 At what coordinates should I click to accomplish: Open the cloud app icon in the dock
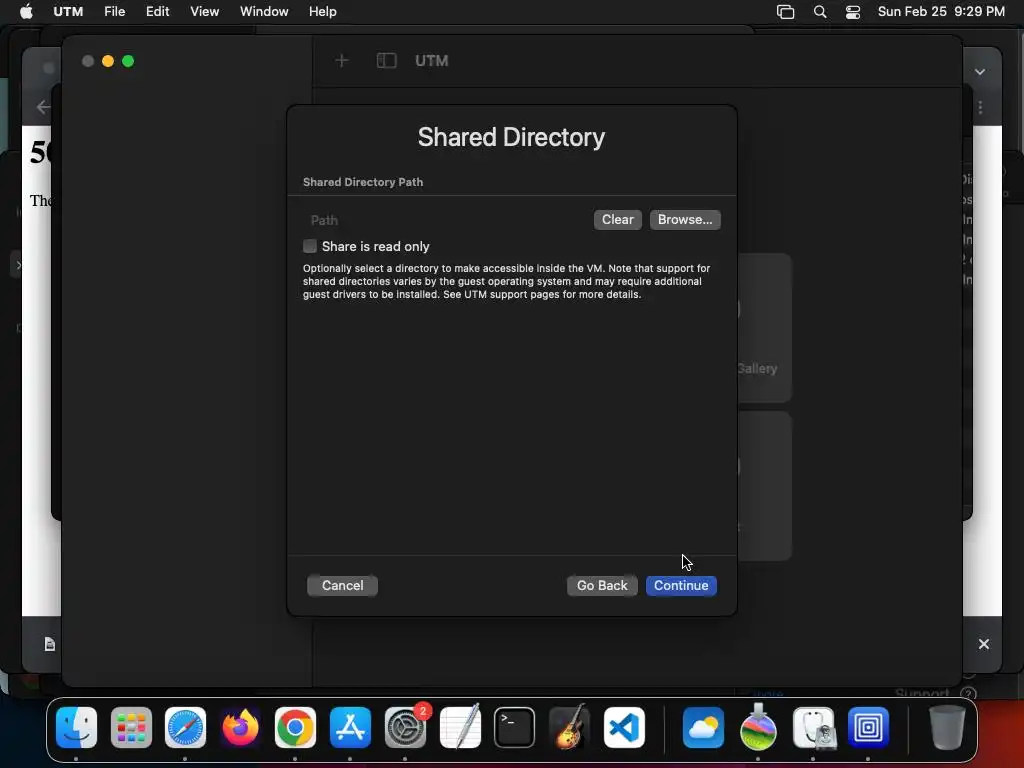pyautogui.click(x=703, y=727)
